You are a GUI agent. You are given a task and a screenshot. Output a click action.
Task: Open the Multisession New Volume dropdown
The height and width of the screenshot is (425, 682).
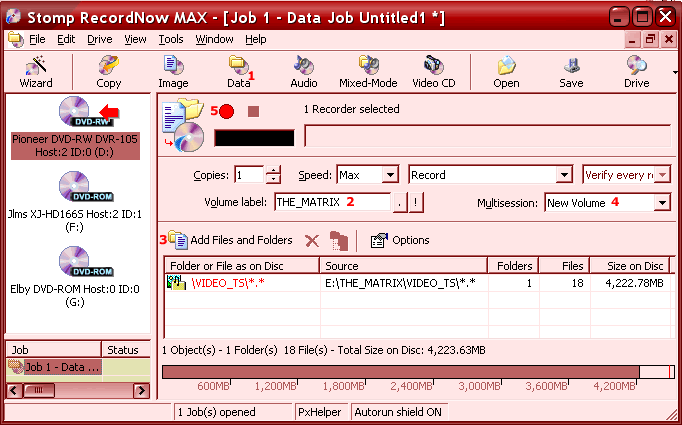tap(662, 203)
